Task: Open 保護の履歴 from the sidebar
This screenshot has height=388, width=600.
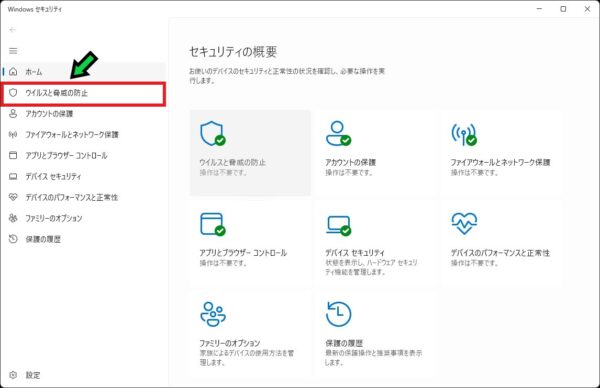Action: [x=83, y=239]
